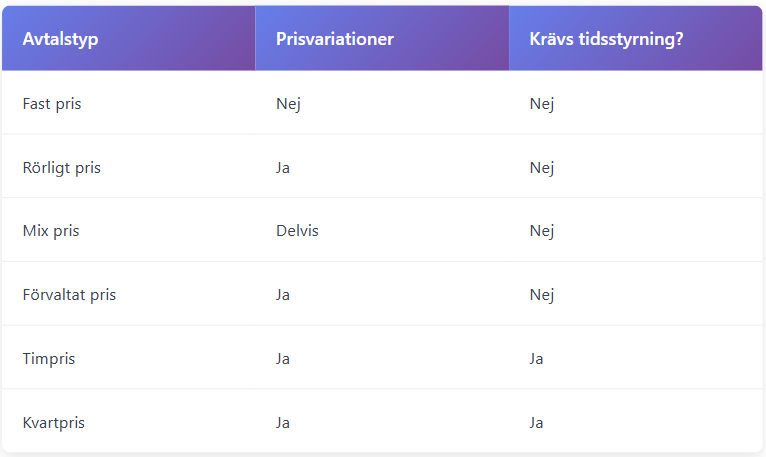766x457 pixels.
Task: Select Prisvariationer value for Timpris row
Action: tap(283, 359)
